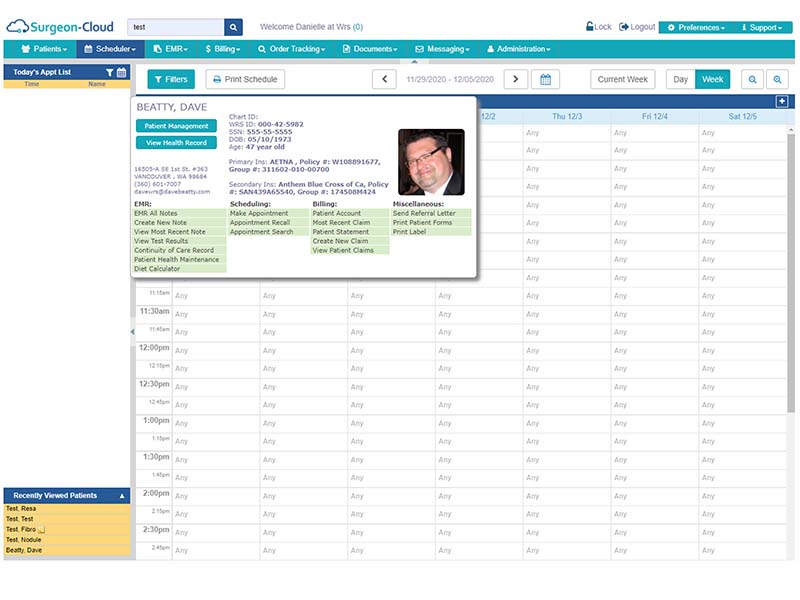The image size is (800, 600).
Task: Click View Most Recent Note
Action: [x=179, y=232]
